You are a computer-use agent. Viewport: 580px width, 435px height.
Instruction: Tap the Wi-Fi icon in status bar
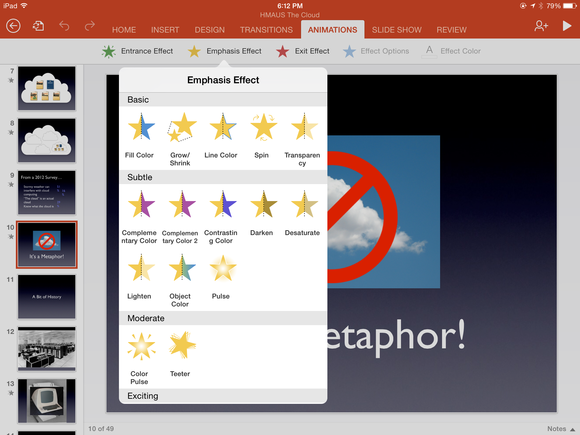pos(24,6)
